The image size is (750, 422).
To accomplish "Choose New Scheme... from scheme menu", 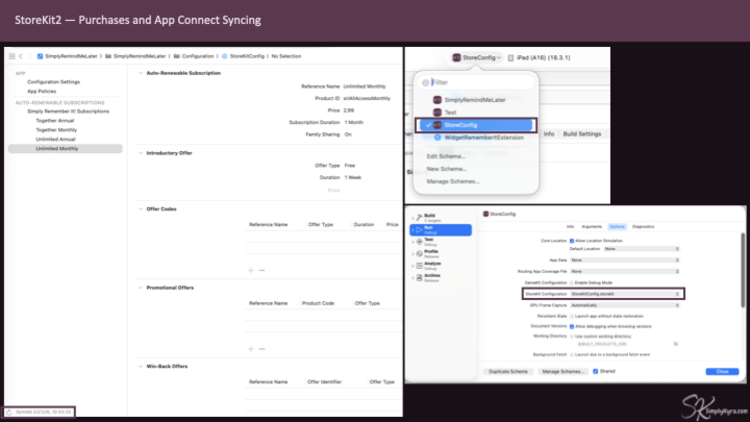I will pyautogui.click(x=446, y=169).
